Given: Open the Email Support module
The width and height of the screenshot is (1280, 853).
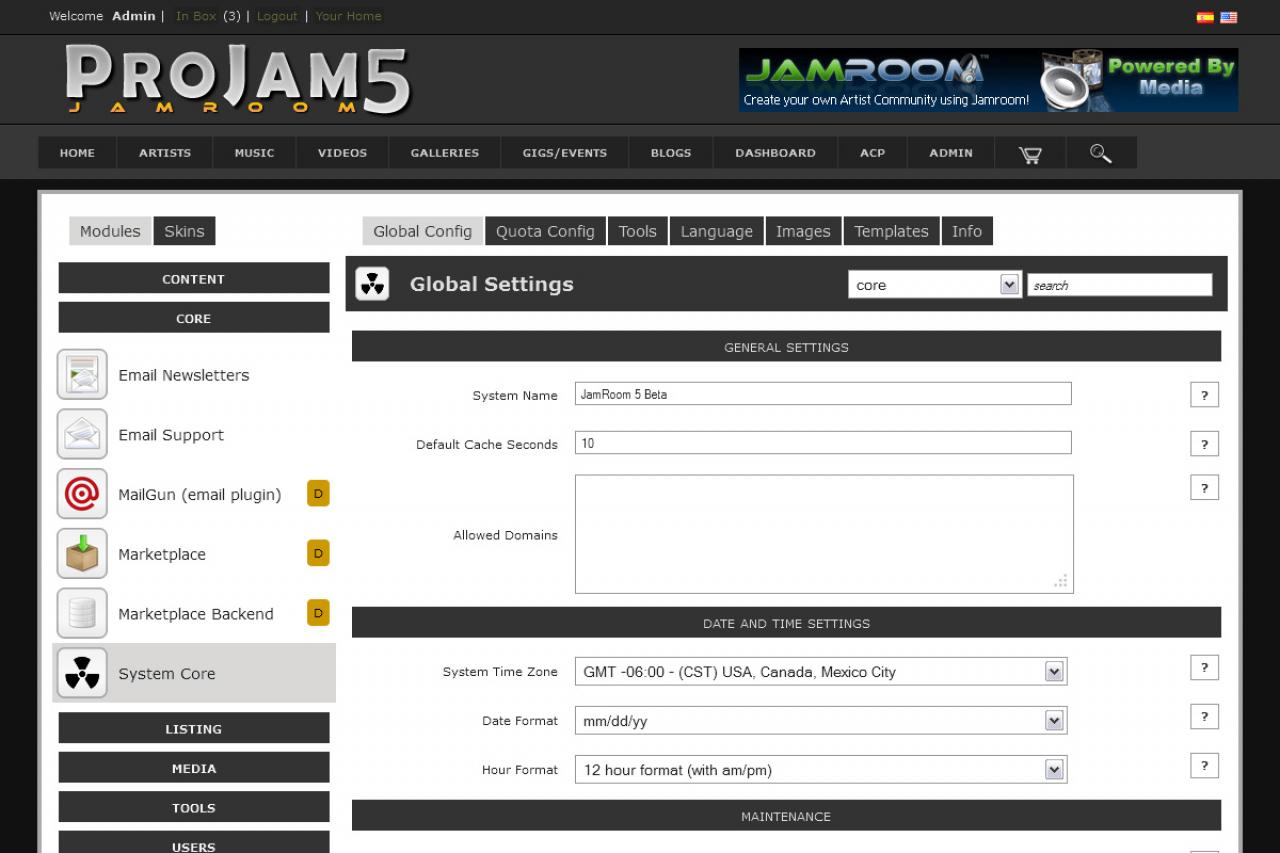Looking at the screenshot, I should (82, 434).
